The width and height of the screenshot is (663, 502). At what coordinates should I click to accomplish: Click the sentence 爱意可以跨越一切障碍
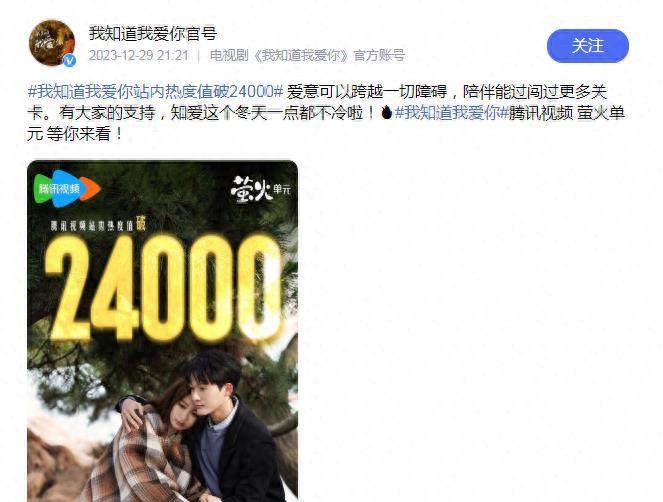point(367,91)
